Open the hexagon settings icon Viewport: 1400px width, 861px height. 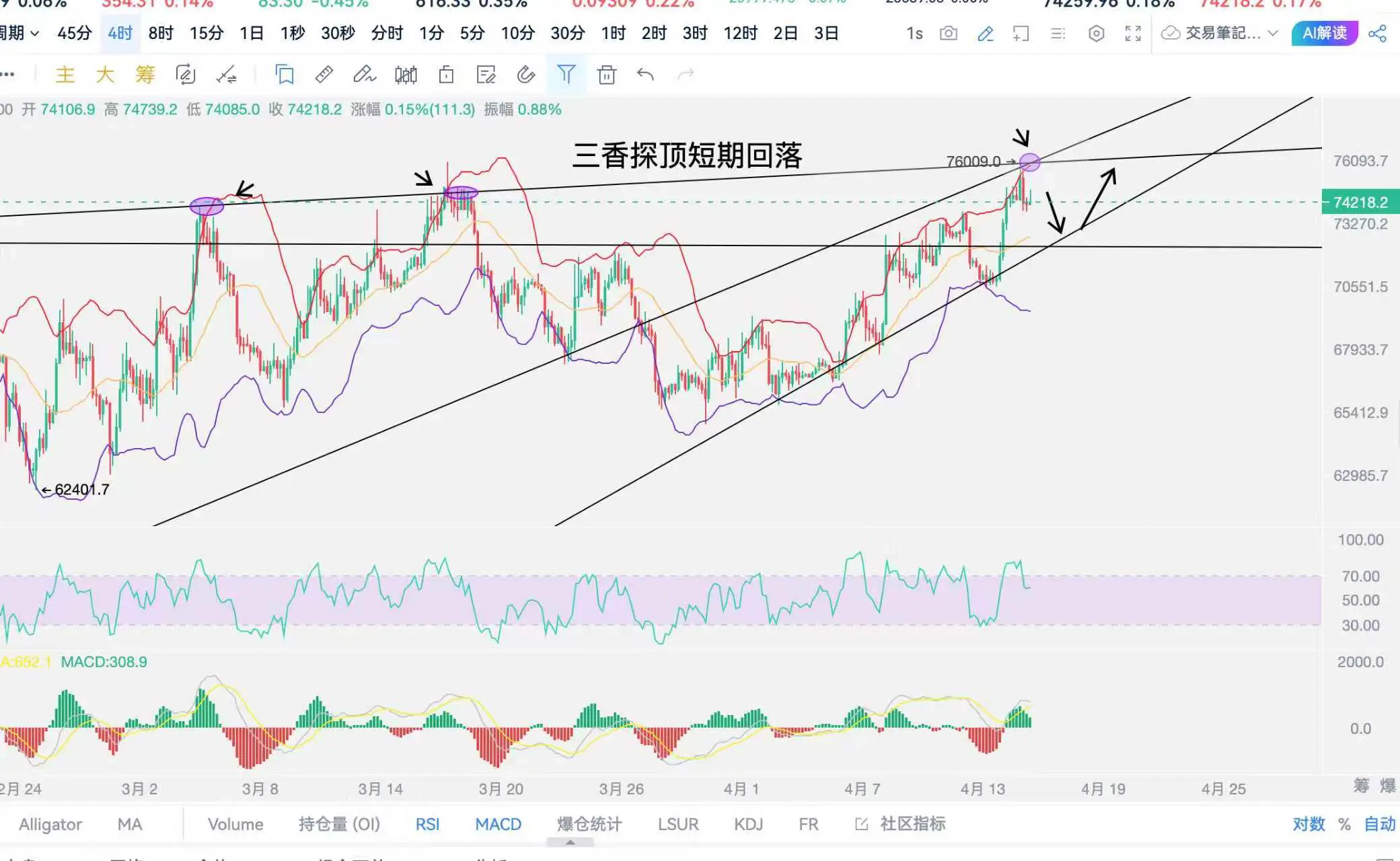[1096, 34]
